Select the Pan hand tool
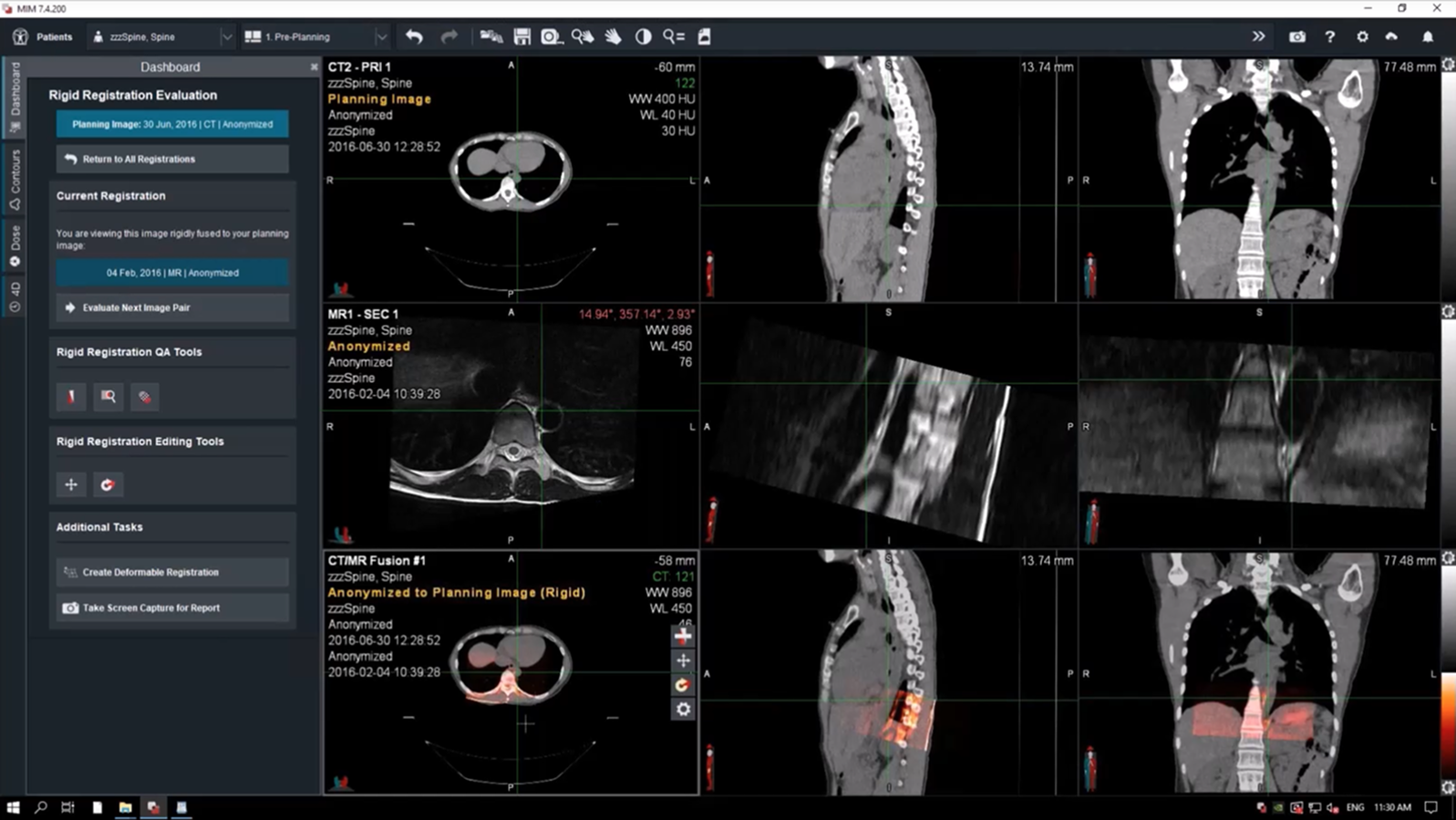Viewport: 1456px width, 820px height. pyautogui.click(x=613, y=36)
